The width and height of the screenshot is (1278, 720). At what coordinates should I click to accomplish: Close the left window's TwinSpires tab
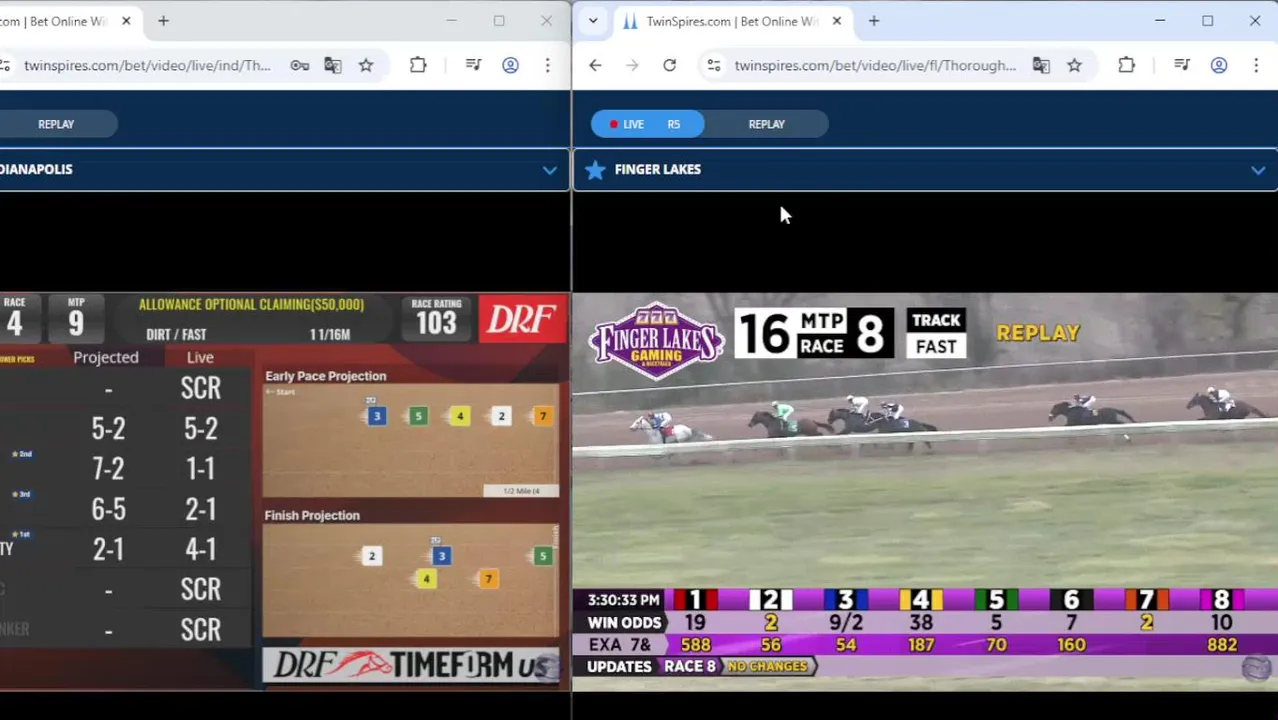[126, 21]
